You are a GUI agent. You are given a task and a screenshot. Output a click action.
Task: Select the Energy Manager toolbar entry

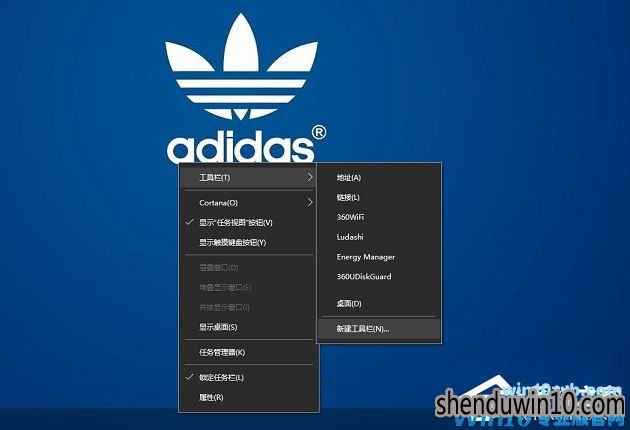pyautogui.click(x=379, y=257)
